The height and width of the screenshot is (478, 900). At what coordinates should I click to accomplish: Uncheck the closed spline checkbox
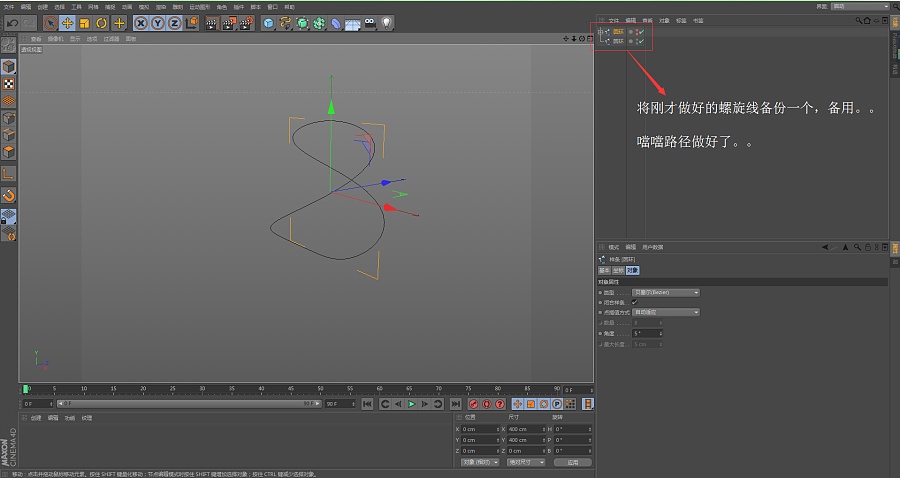click(x=634, y=302)
